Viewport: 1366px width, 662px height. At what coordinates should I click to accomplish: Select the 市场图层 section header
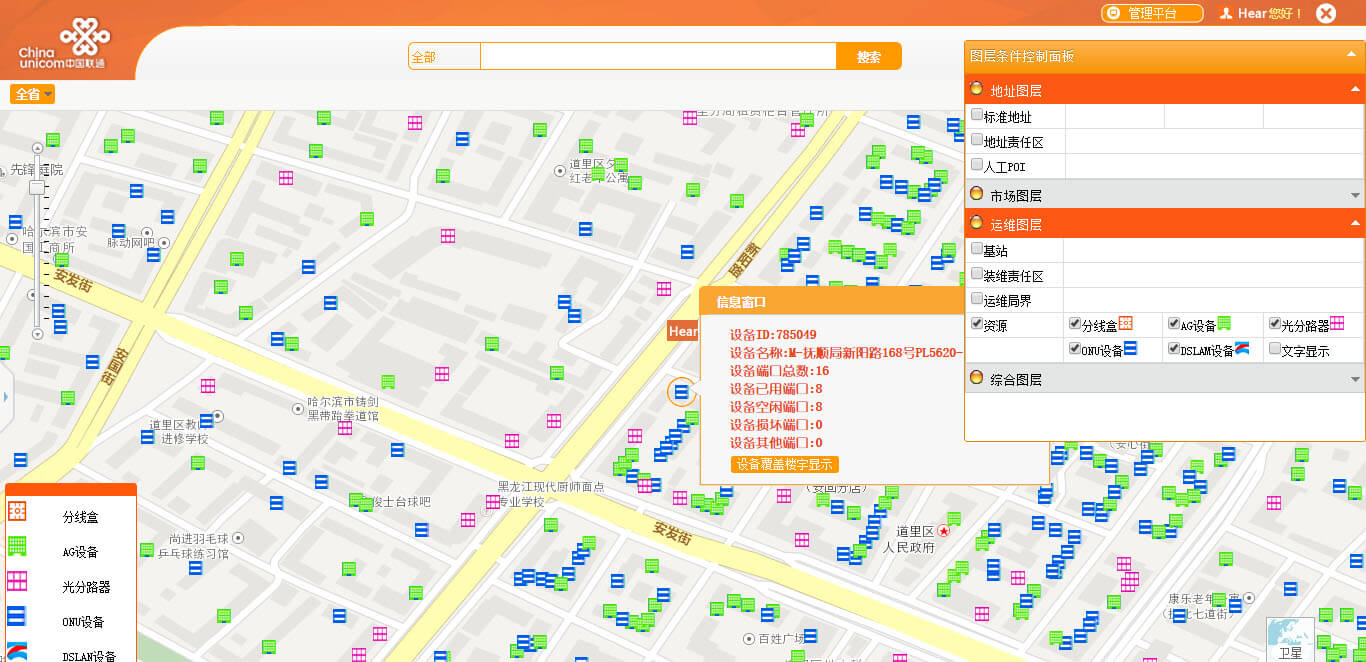point(1165,194)
